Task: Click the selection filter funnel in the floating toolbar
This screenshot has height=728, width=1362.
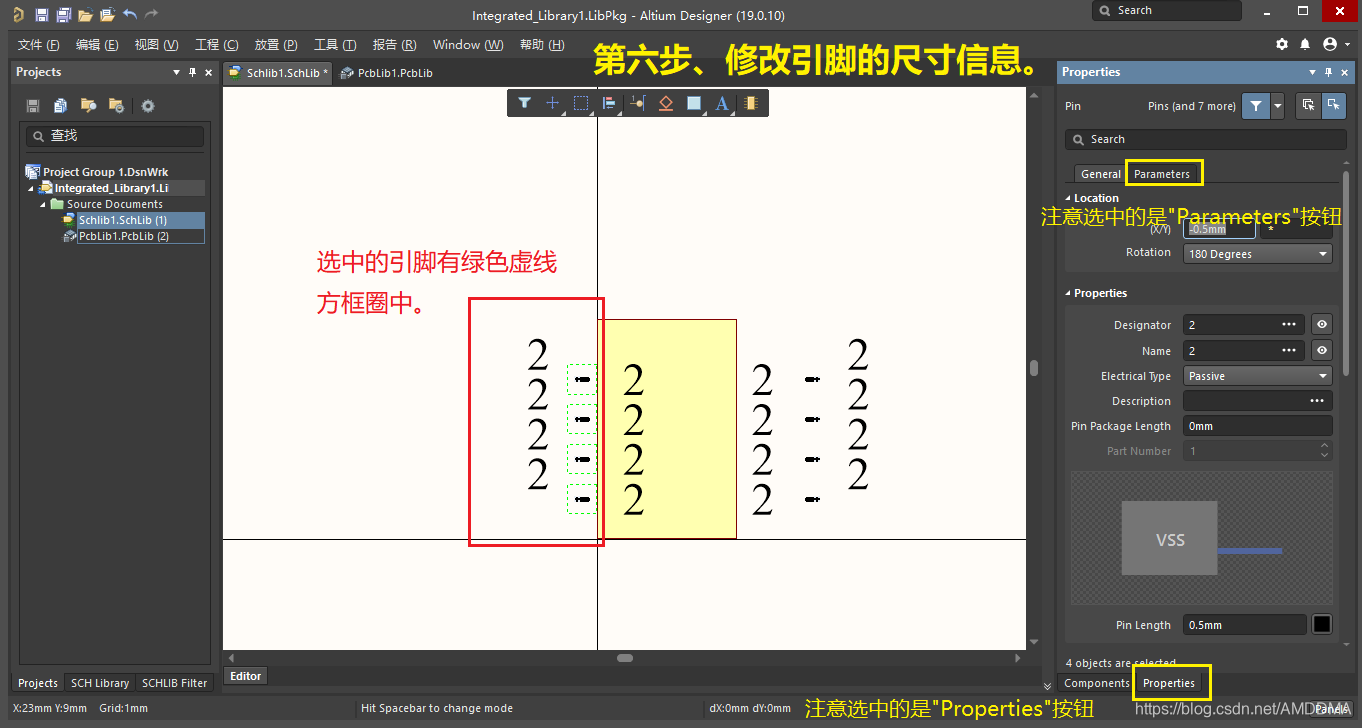Action: (524, 103)
